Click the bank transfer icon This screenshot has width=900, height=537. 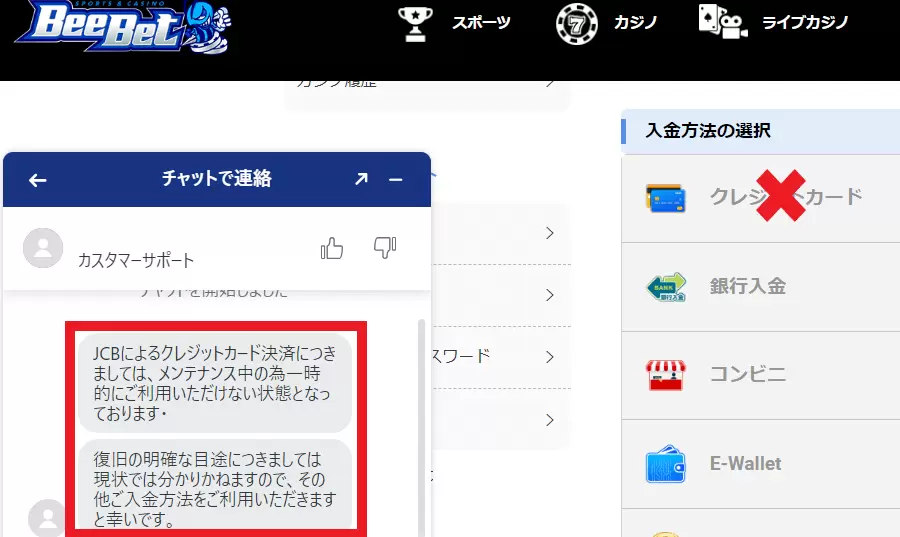click(666, 287)
